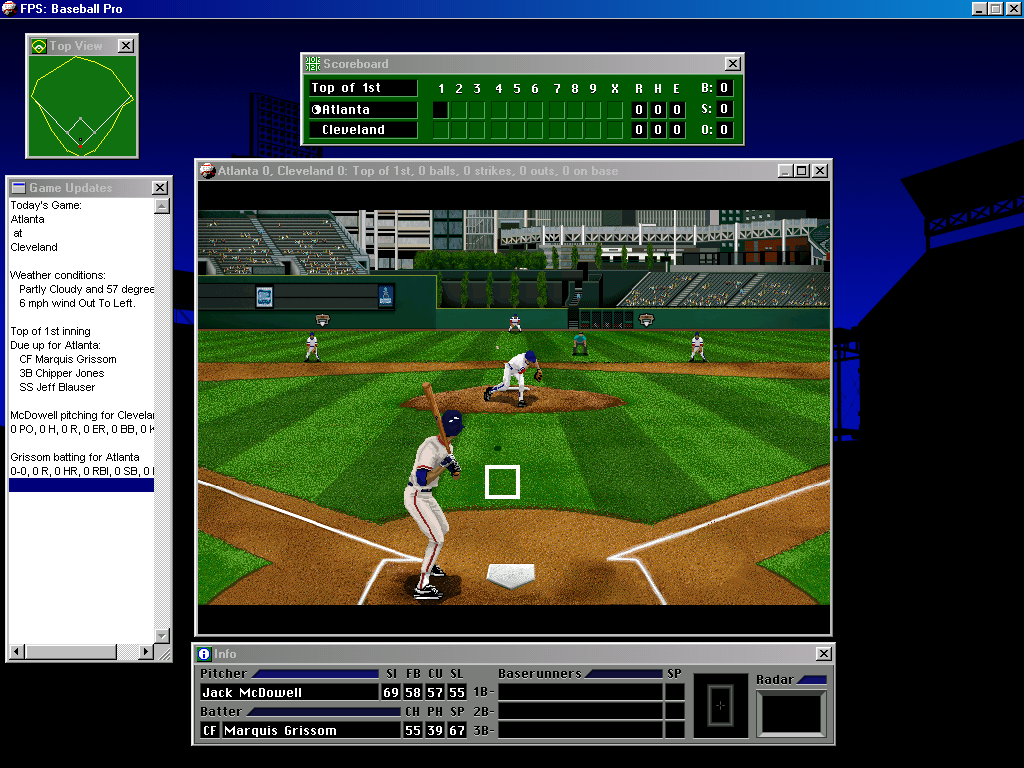Click the 3B baserunner field
This screenshot has height=768, width=1024.
click(581, 731)
